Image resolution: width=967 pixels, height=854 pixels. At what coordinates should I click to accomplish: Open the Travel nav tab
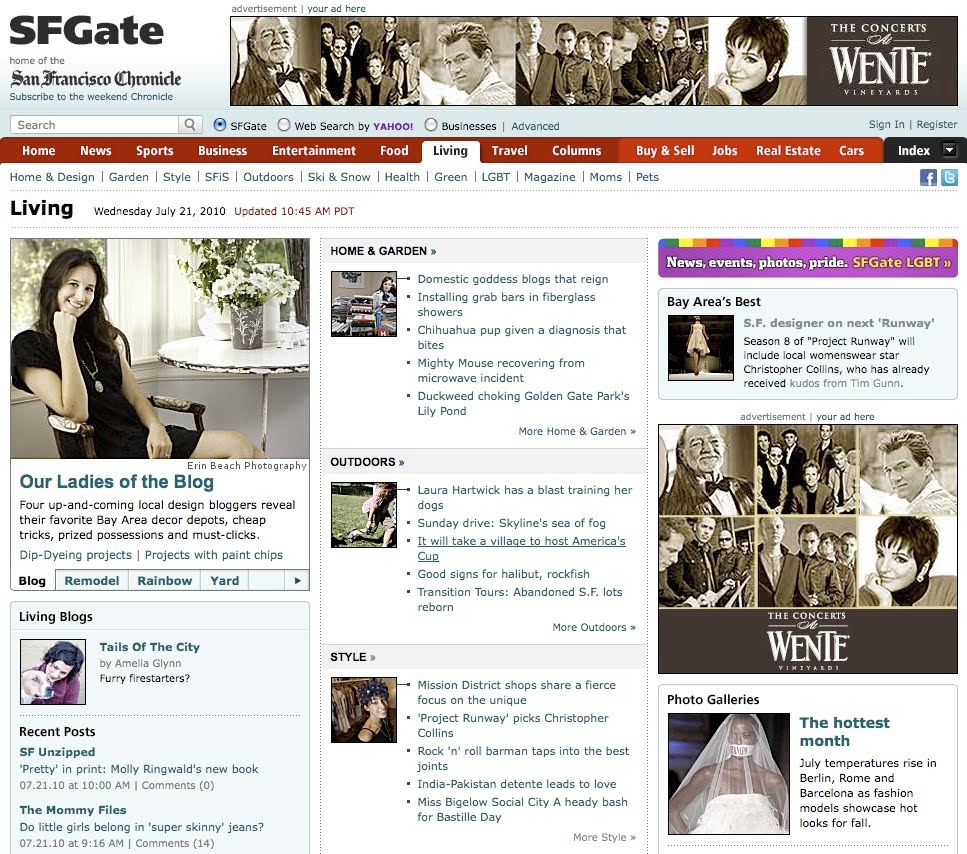509,150
